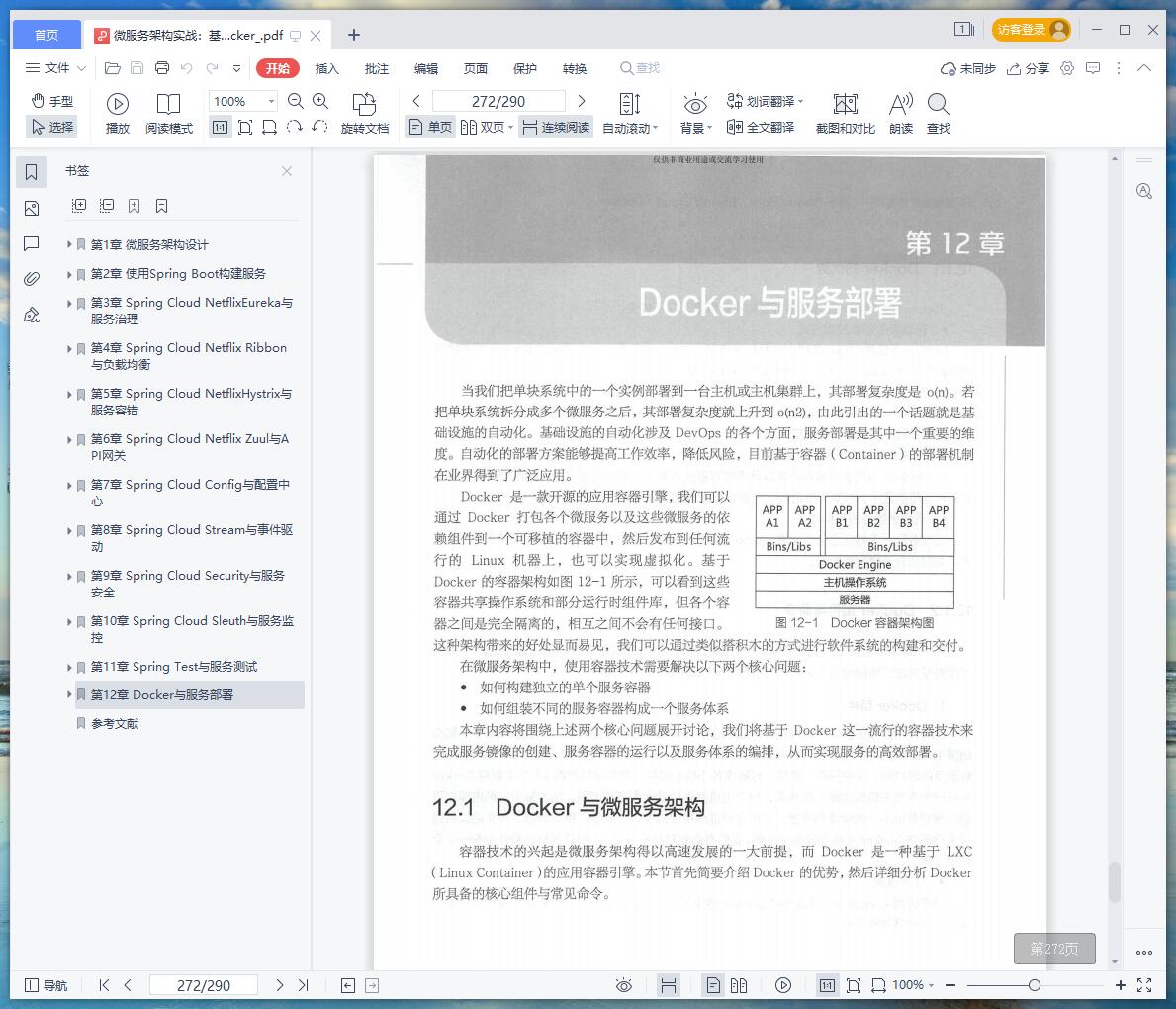Click the print icon in quick access bar

162,68
